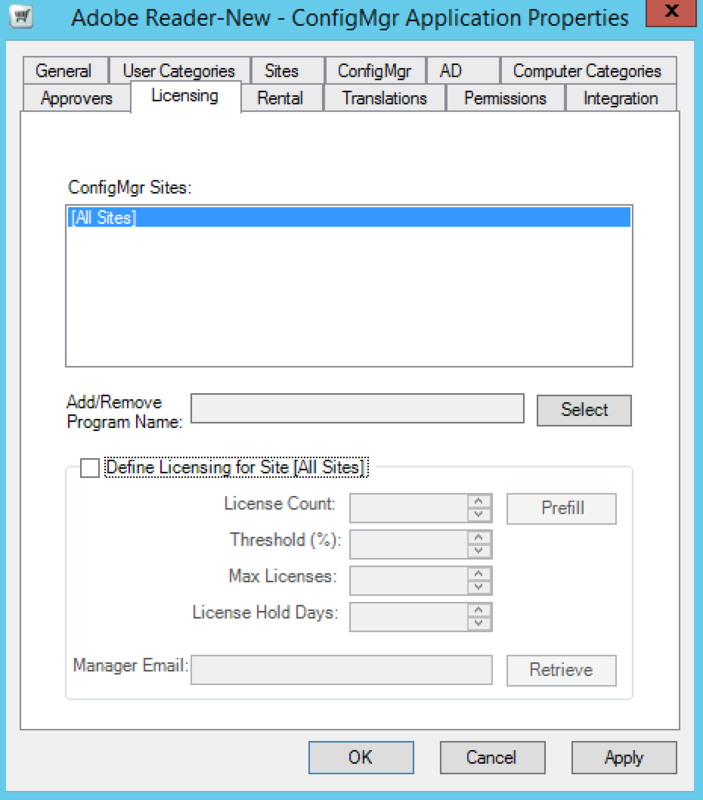This screenshot has height=800, width=703.
Task: Select the Sites tab
Action: tap(282, 71)
